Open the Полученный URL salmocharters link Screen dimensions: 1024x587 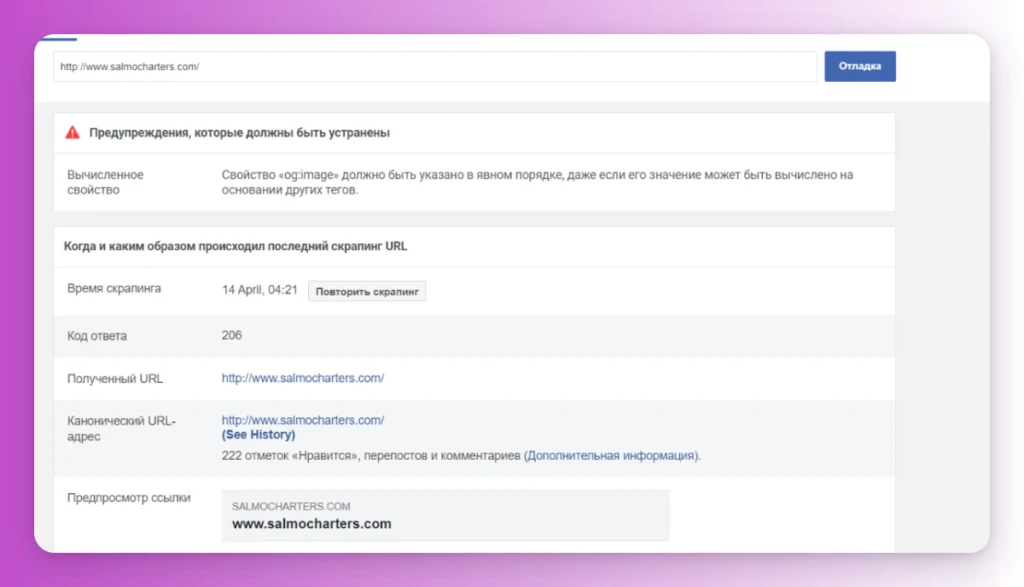point(302,378)
